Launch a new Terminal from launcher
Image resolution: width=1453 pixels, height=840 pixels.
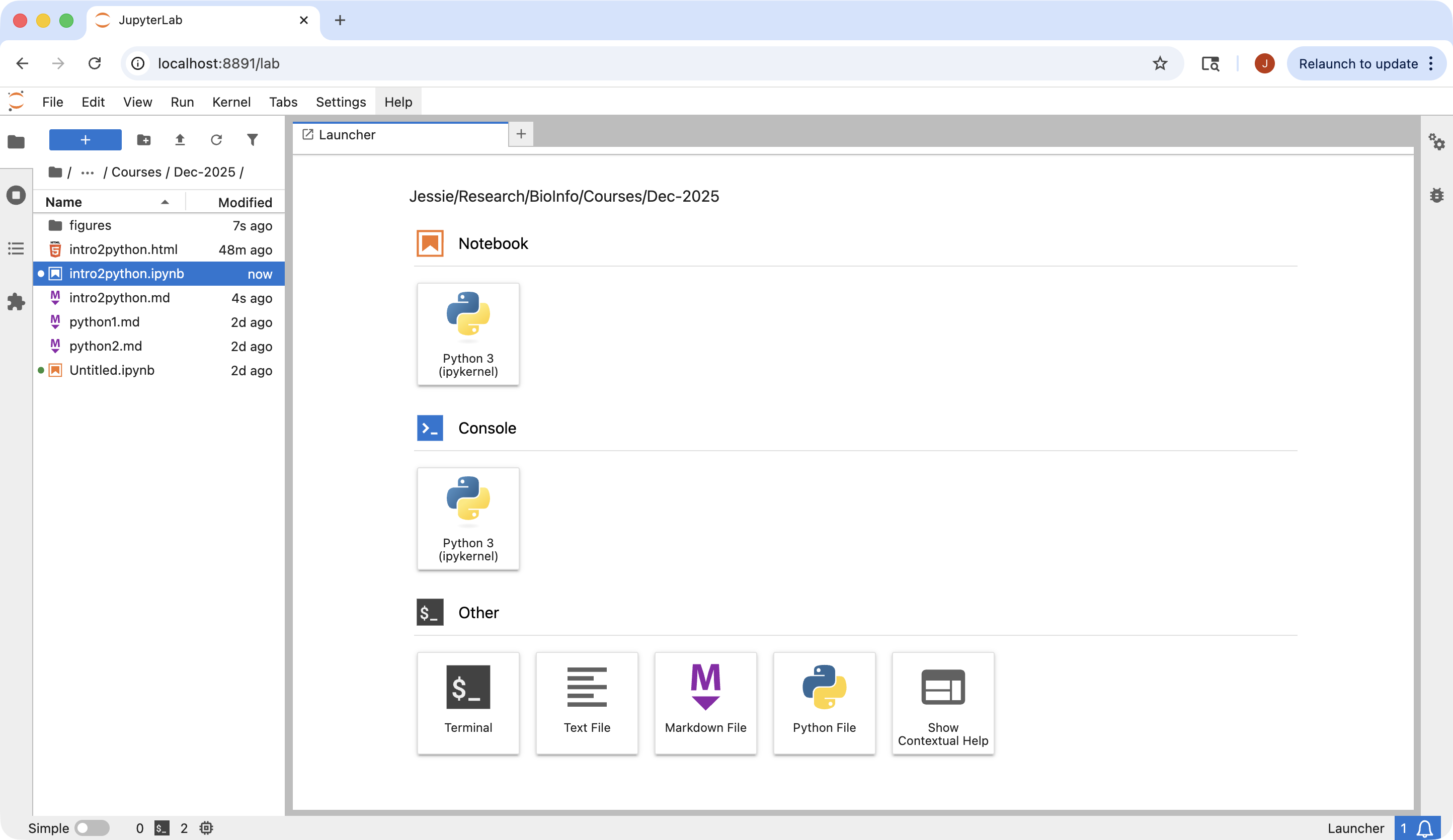467,703
